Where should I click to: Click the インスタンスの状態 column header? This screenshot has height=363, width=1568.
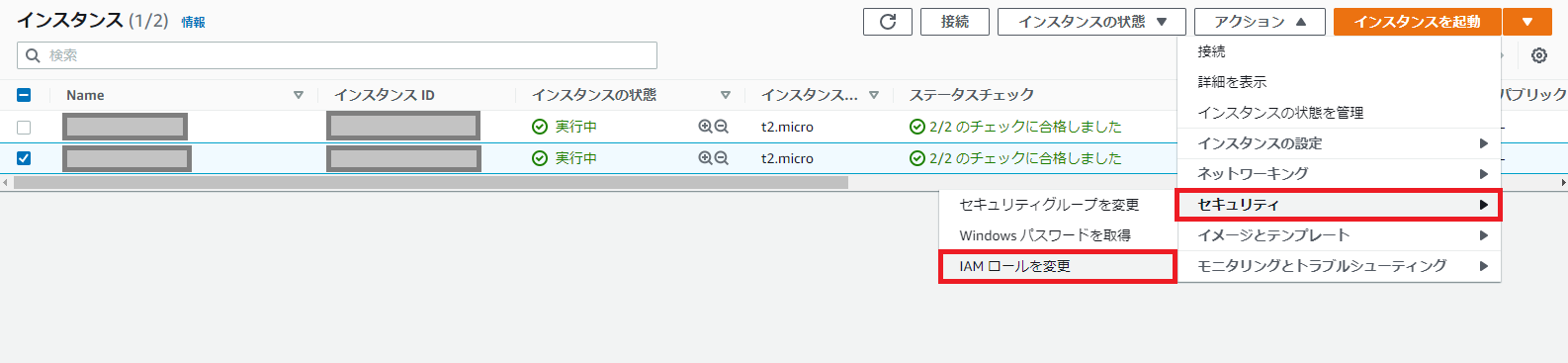tap(594, 95)
